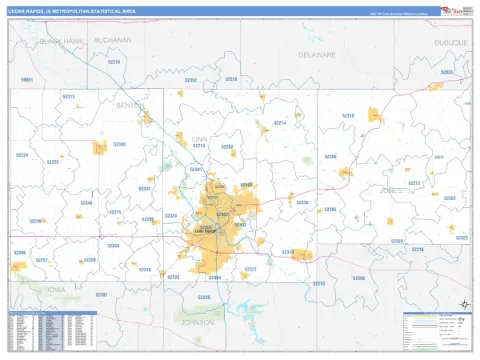Click ZIP code 52352 label
Screen dimensions: 480x360
(x=191, y=80)
